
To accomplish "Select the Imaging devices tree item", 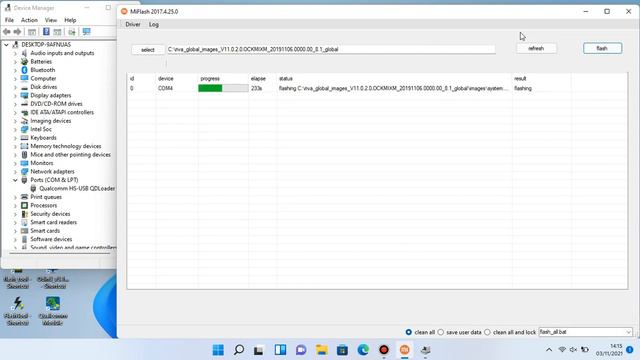I will click(51, 121).
